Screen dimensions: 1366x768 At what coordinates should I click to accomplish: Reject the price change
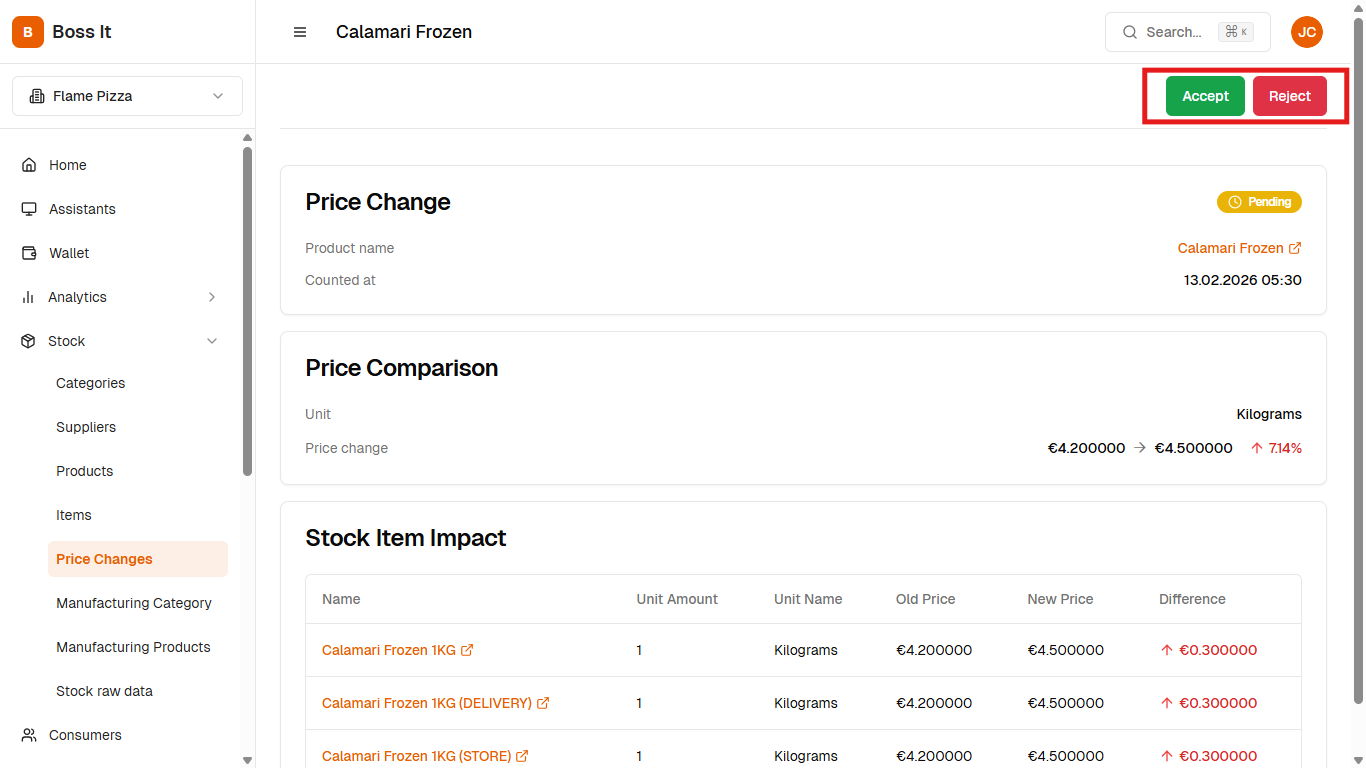pyautogui.click(x=1289, y=96)
